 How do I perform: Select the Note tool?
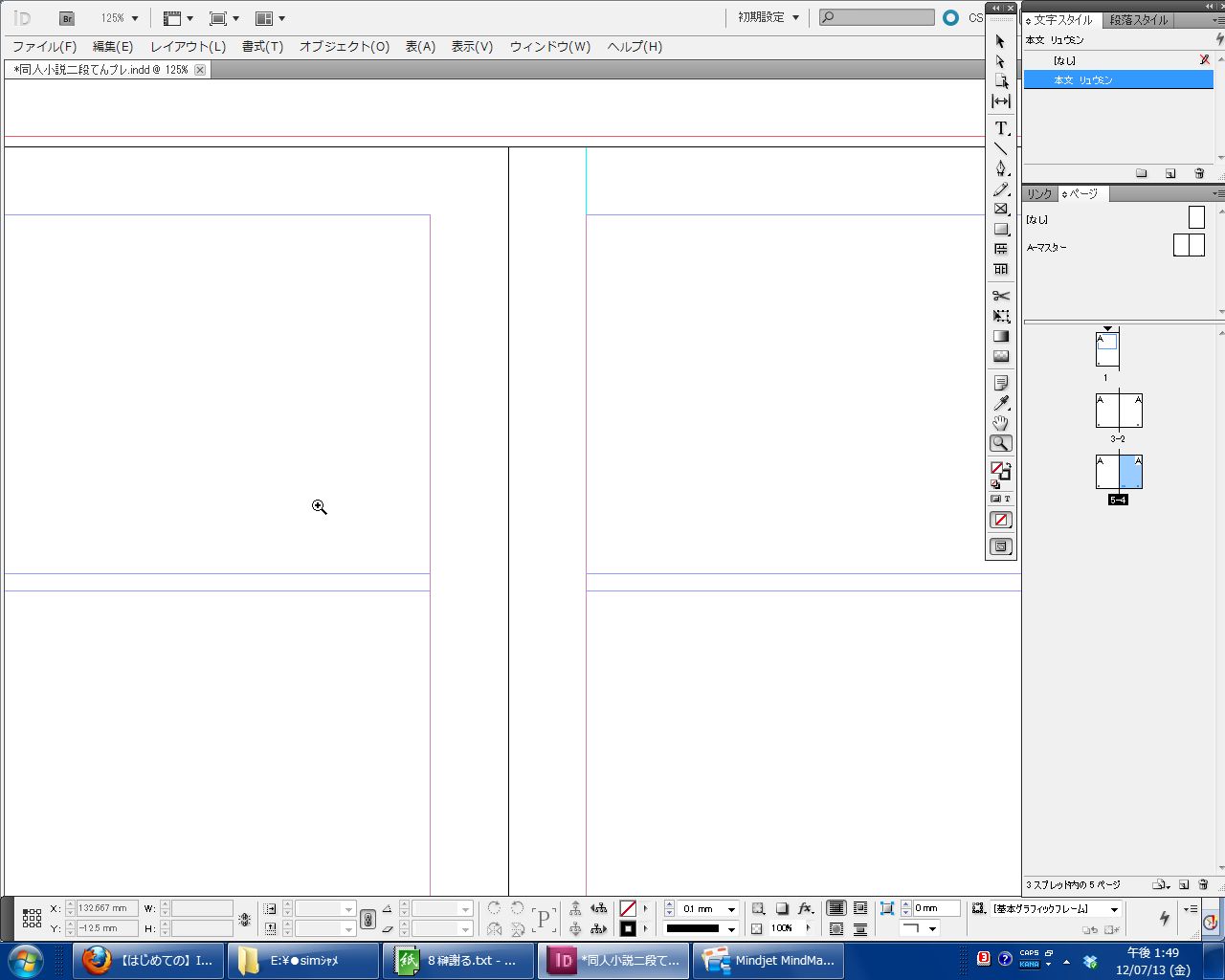tap(1000, 383)
